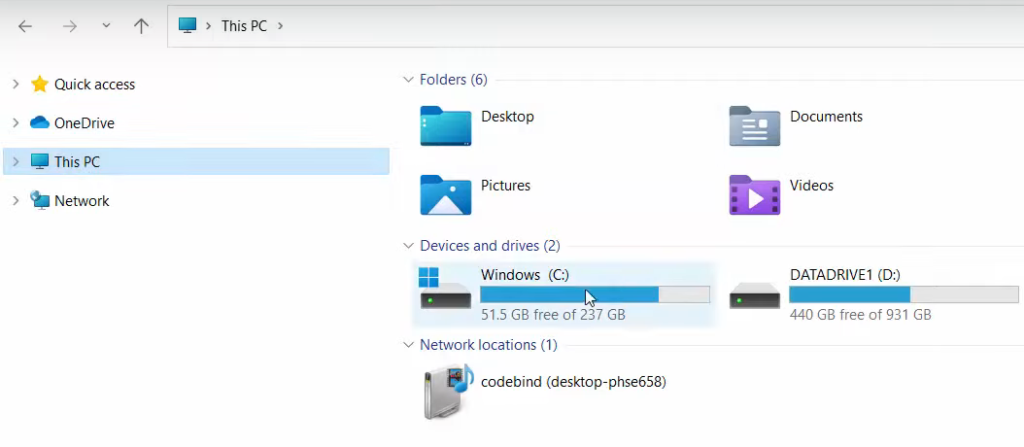Go up one level with Up arrow

click(x=141, y=26)
